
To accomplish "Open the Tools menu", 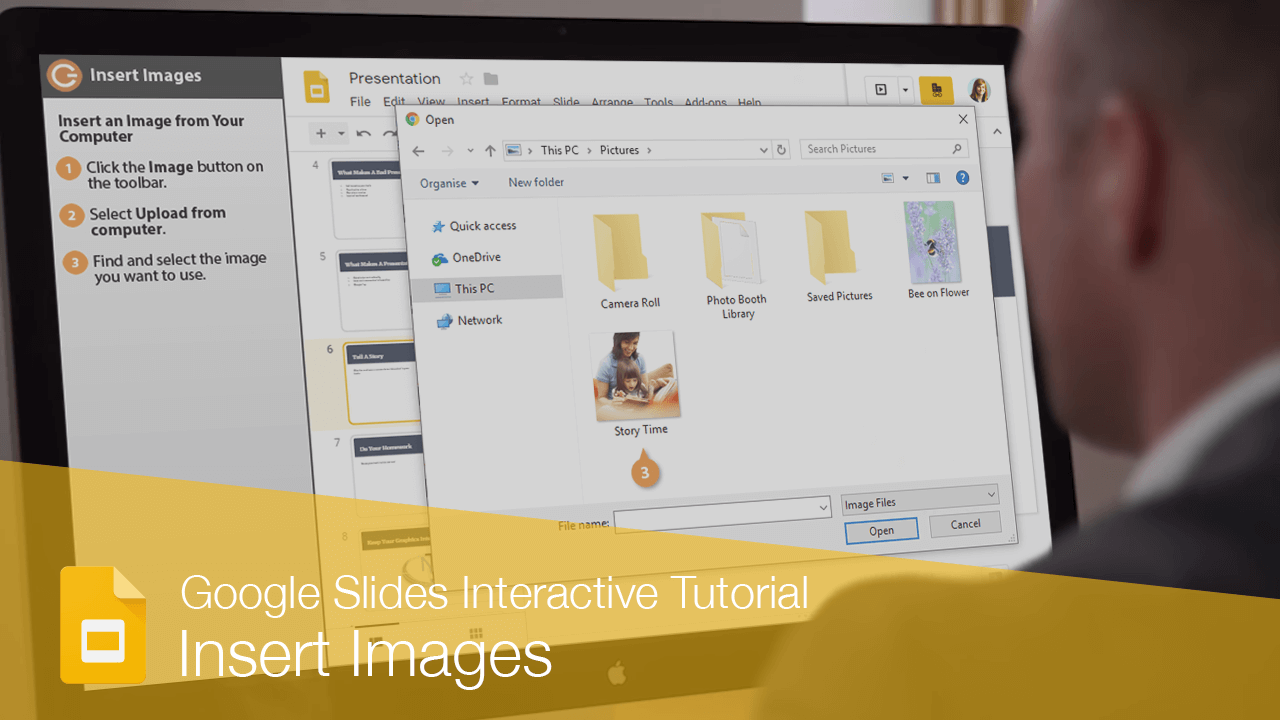I will (x=658, y=101).
